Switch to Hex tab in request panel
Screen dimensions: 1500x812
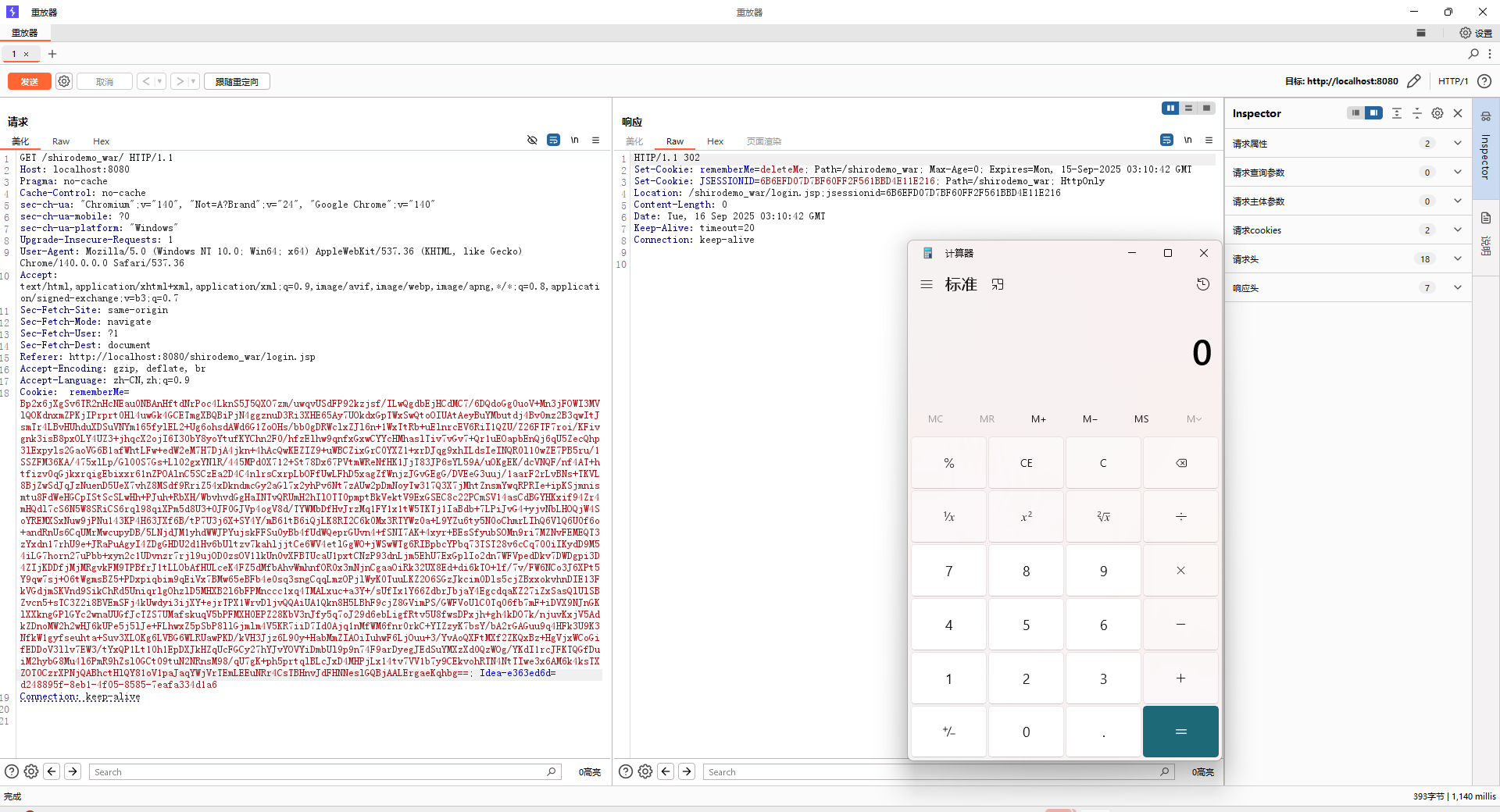click(x=101, y=141)
